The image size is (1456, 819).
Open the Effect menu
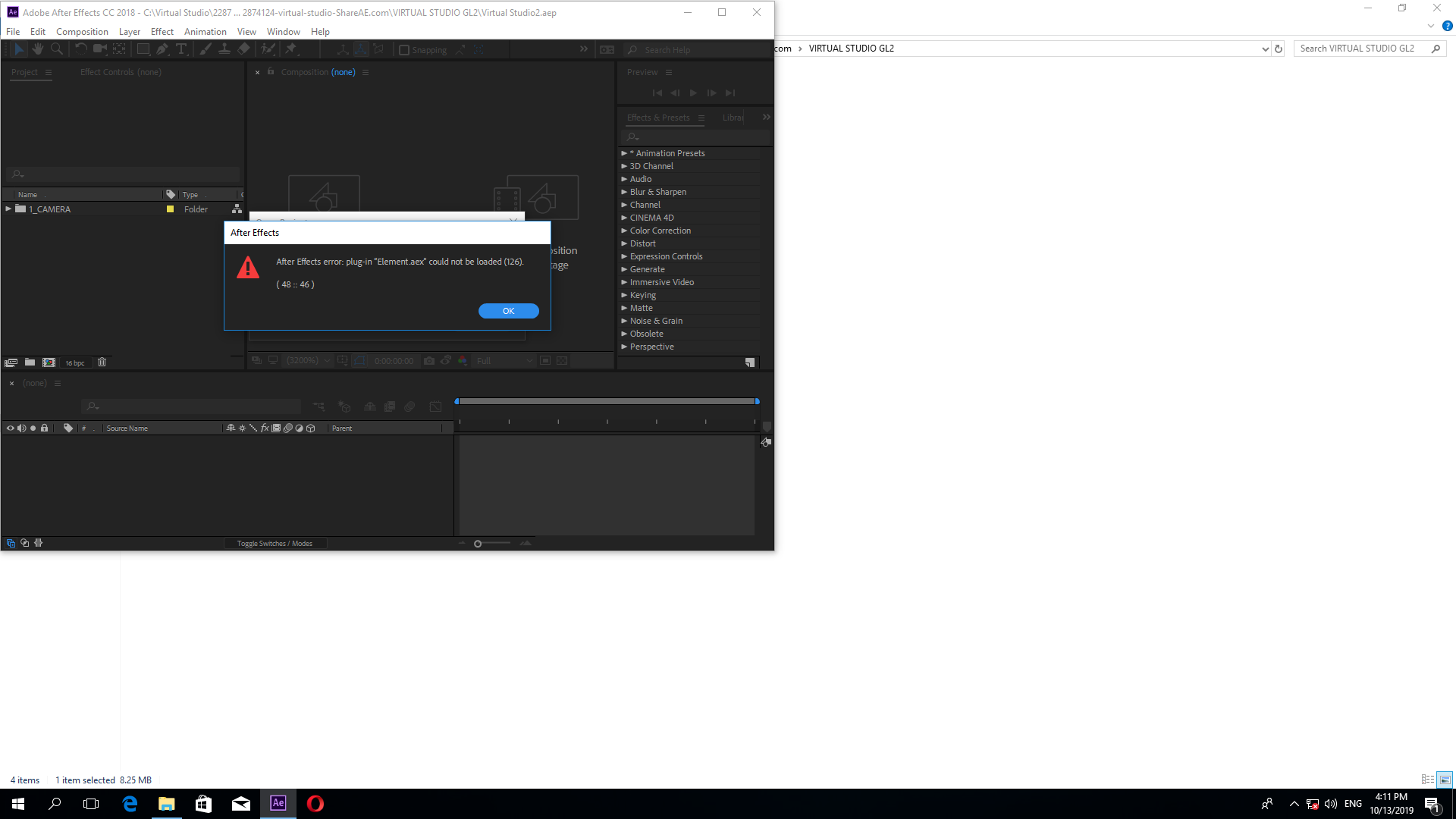coord(162,31)
